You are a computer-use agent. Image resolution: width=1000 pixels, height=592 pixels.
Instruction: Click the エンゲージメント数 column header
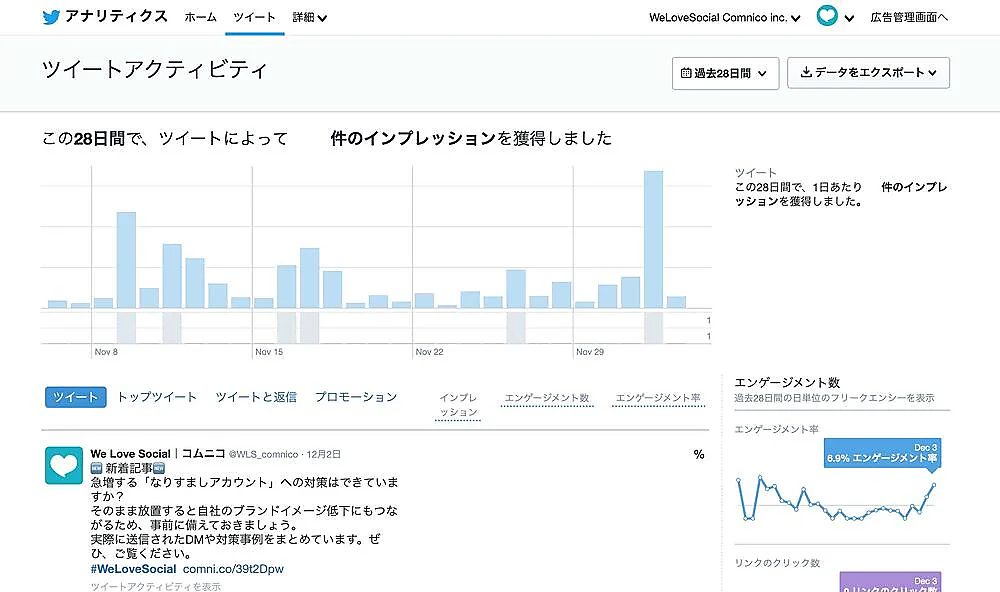click(547, 398)
